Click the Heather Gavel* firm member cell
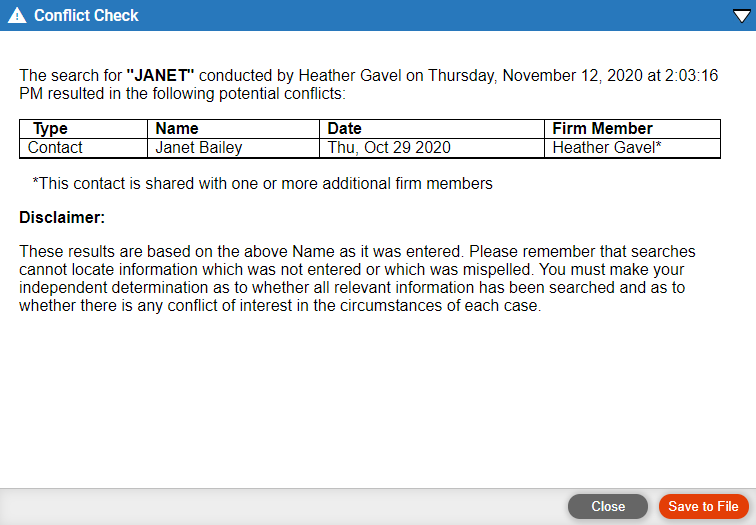Image resolution: width=756 pixels, height=525 pixels. click(x=632, y=148)
